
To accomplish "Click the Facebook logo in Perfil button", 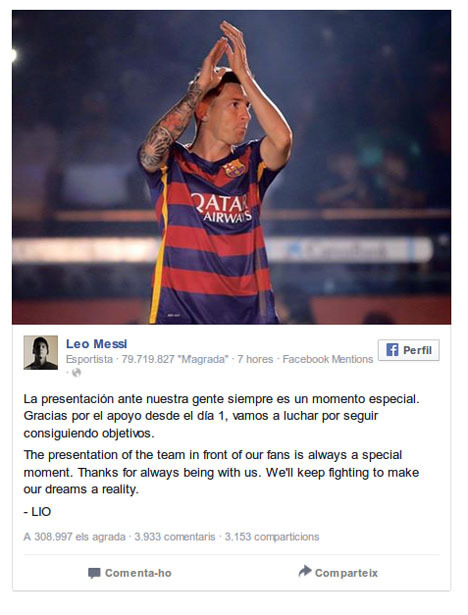I will click(392, 349).
